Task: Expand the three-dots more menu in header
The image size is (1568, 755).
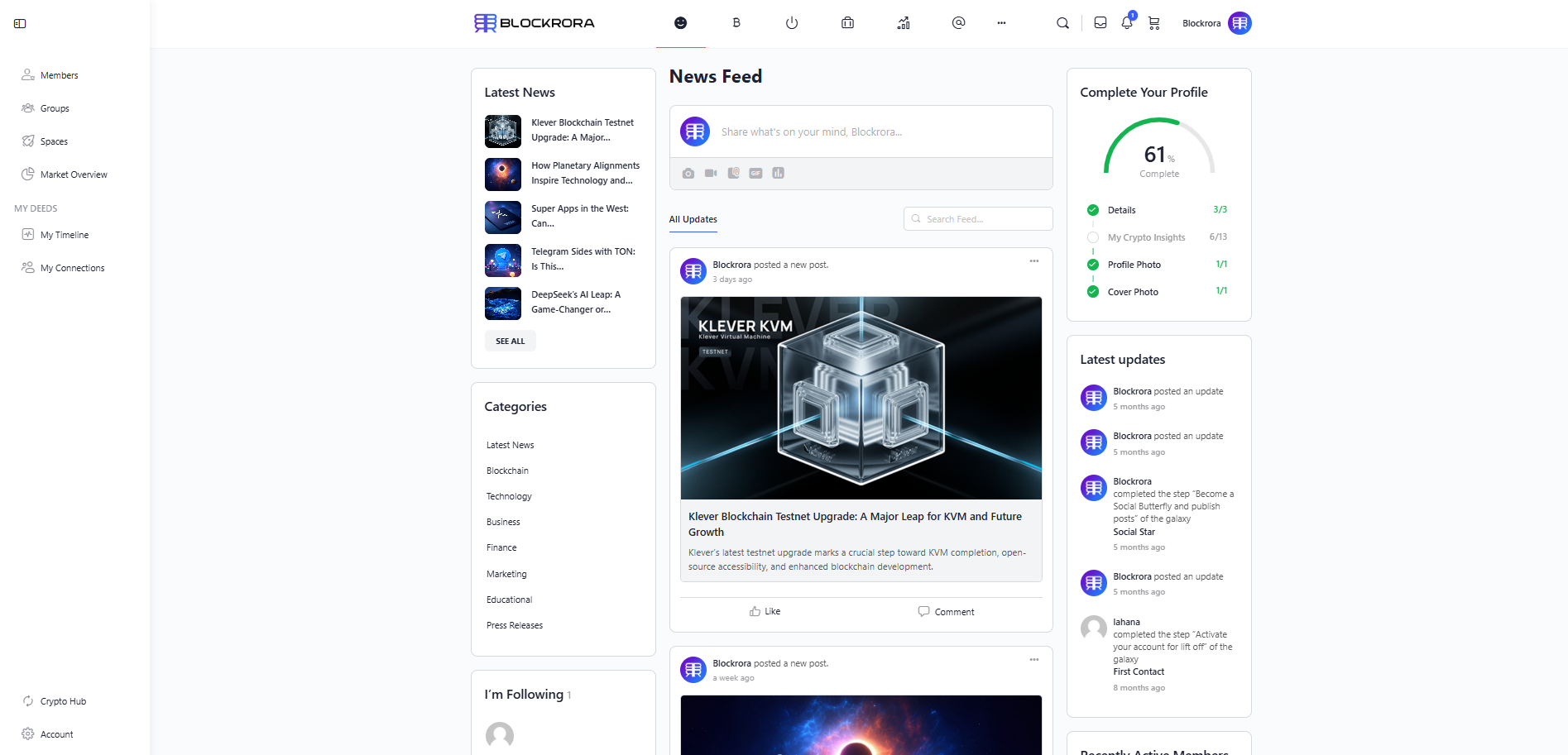Action: click(x=1001, y=23)
